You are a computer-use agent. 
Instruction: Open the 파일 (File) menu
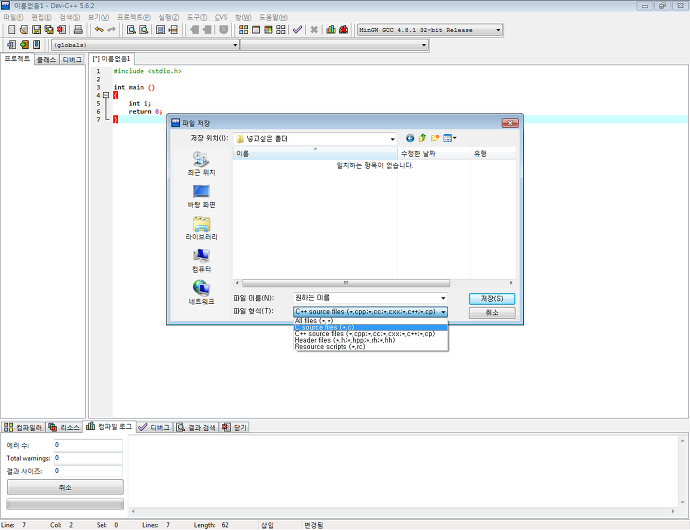click(x=13, y=17)
